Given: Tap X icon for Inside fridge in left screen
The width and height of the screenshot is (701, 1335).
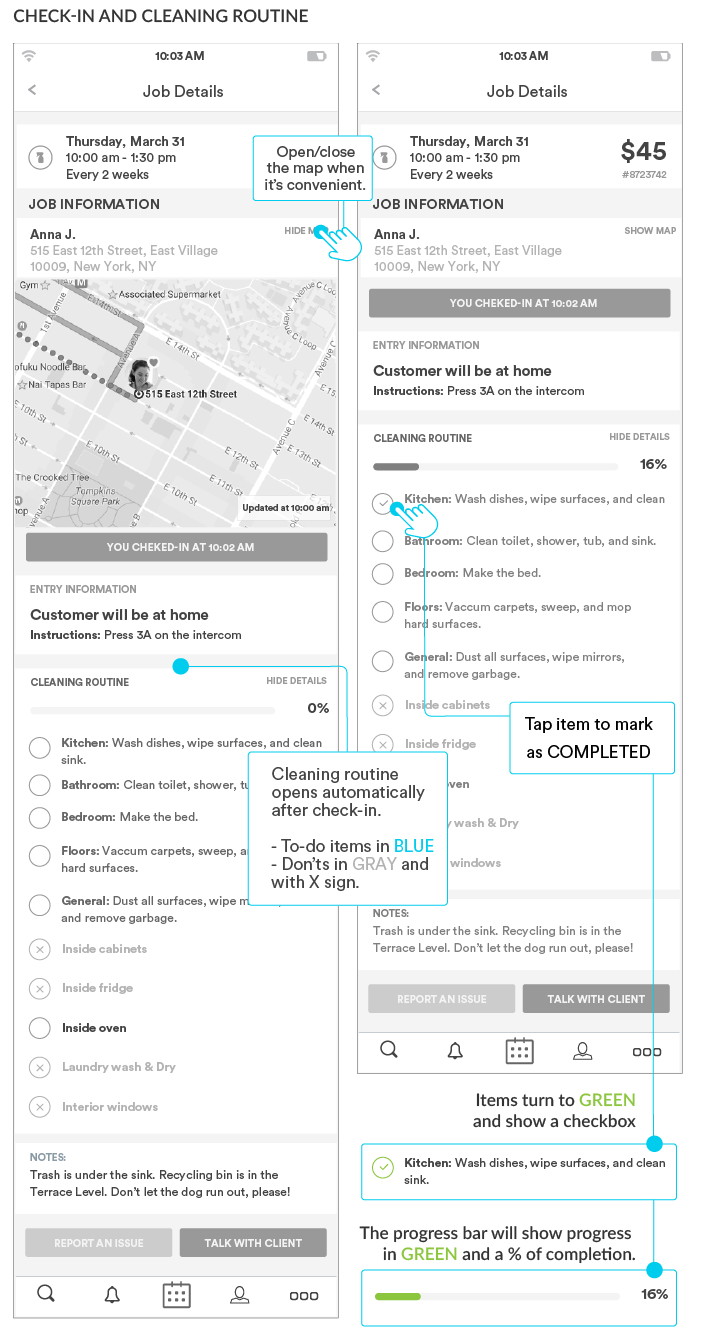Looking at the screenshot, I should tap(39, 988).
